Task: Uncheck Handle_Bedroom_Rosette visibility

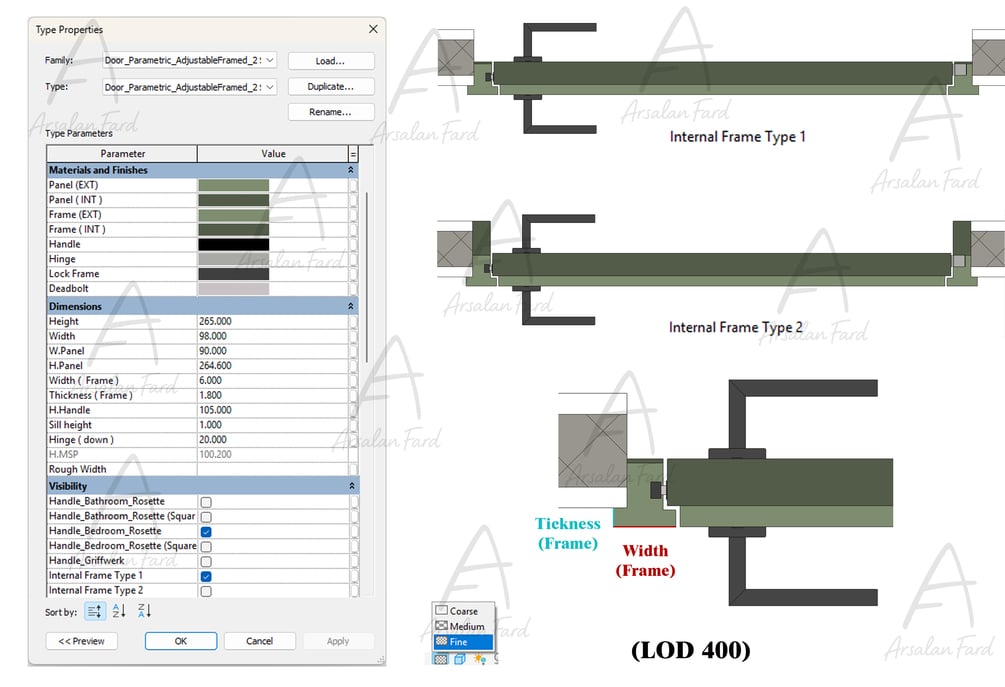Action: click(x=206, y=531)
